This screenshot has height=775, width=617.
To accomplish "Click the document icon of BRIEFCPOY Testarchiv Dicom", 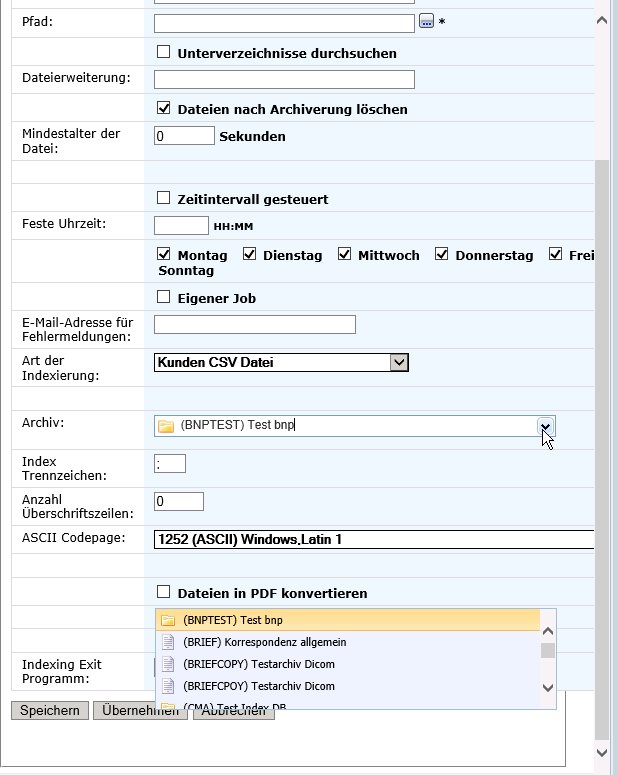I will coord(168,686).
